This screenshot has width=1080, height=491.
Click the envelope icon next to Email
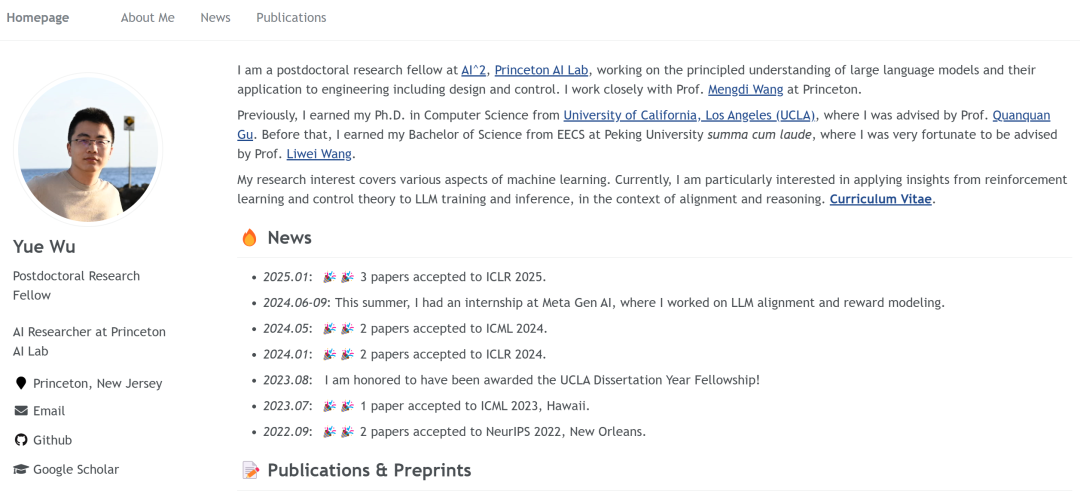21,411
